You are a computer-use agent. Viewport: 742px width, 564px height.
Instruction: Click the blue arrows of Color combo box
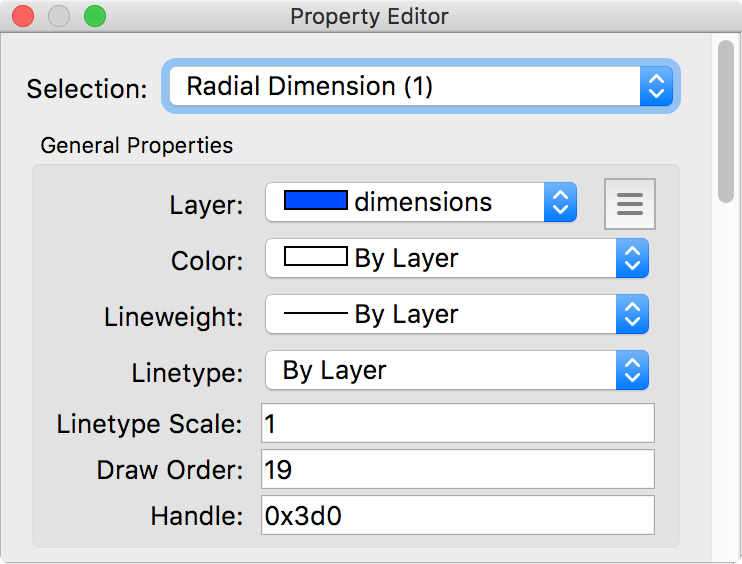631,259
